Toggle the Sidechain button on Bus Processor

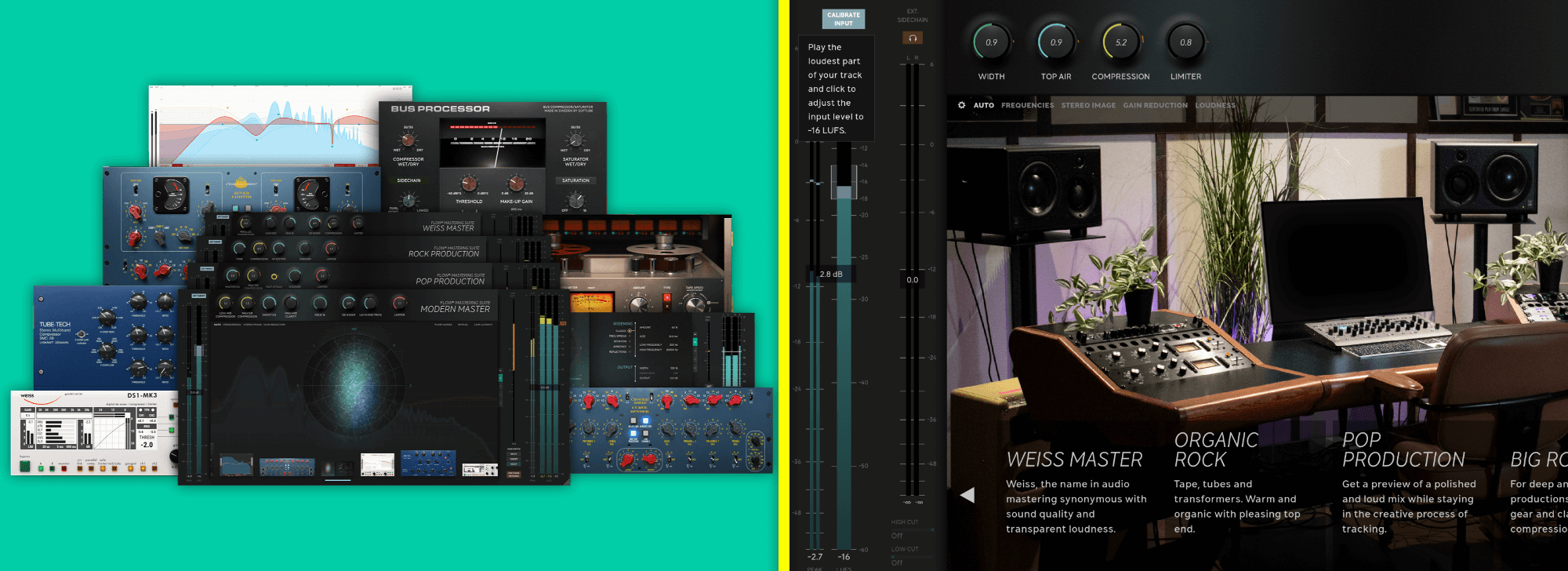tap(408, 180)
